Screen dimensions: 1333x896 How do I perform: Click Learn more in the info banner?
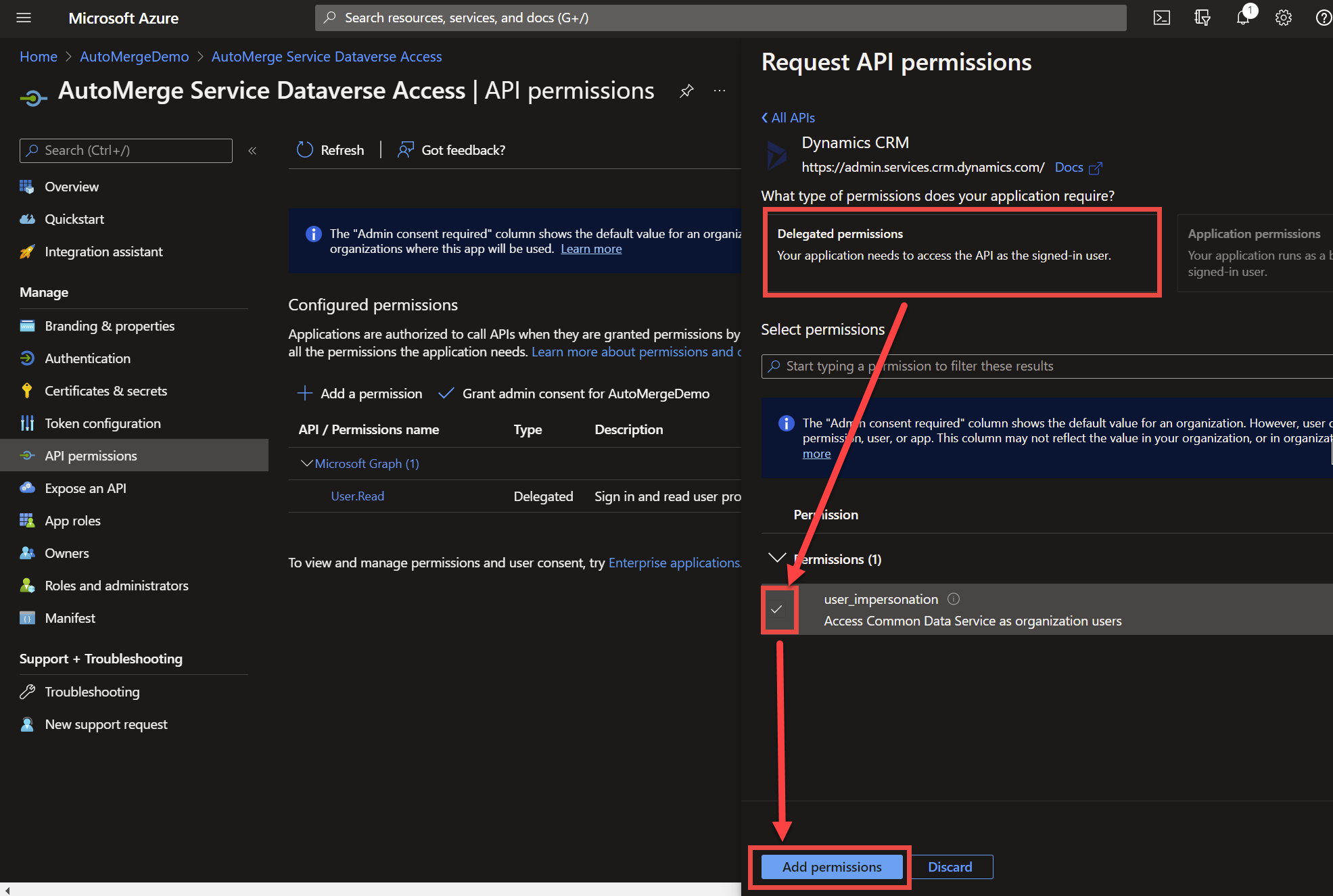pos(591,249)
